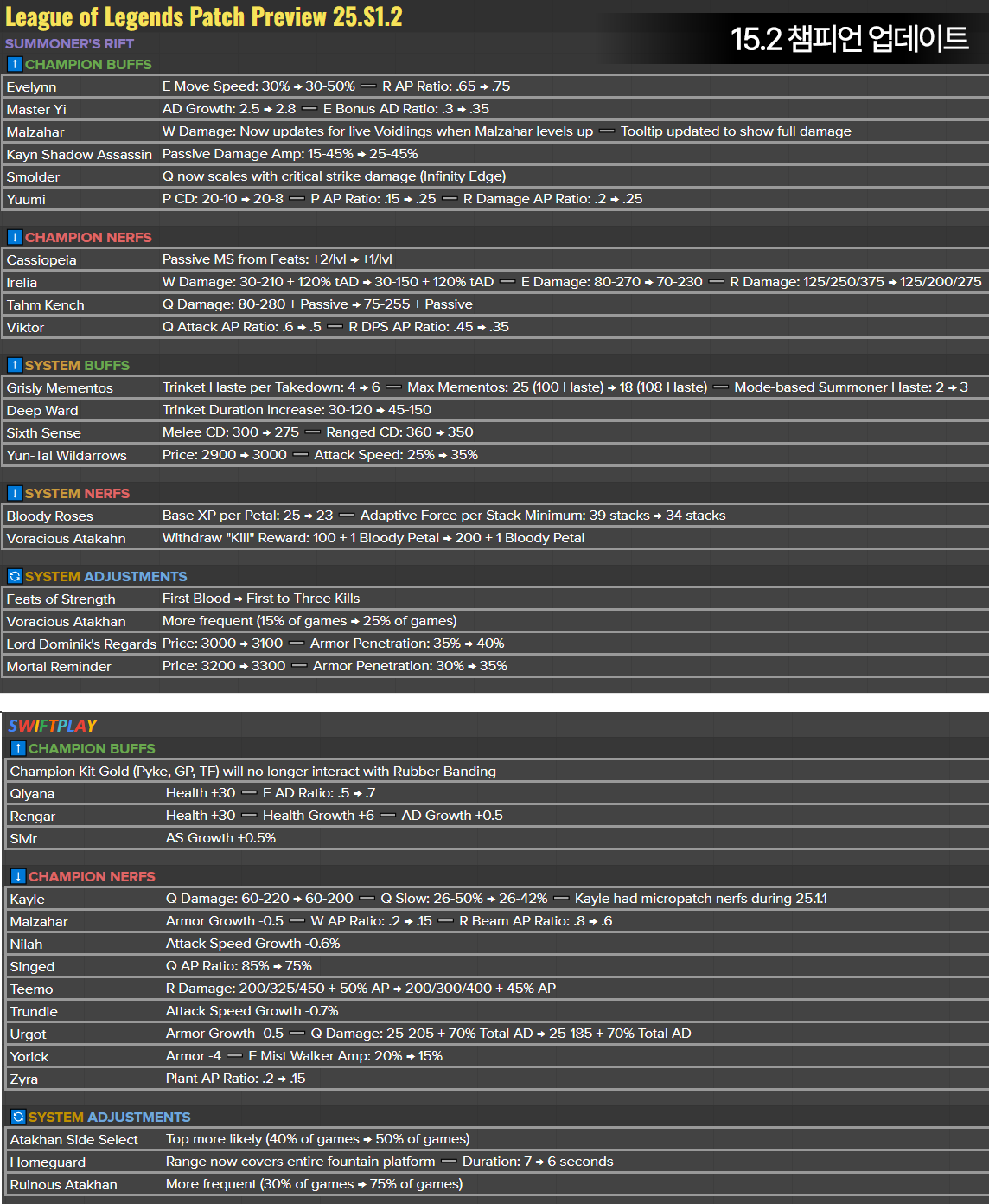Click 'First Blood → First to Three Kills' text
The height and width of the screenshot is (1204, 989).
point(261,599)
